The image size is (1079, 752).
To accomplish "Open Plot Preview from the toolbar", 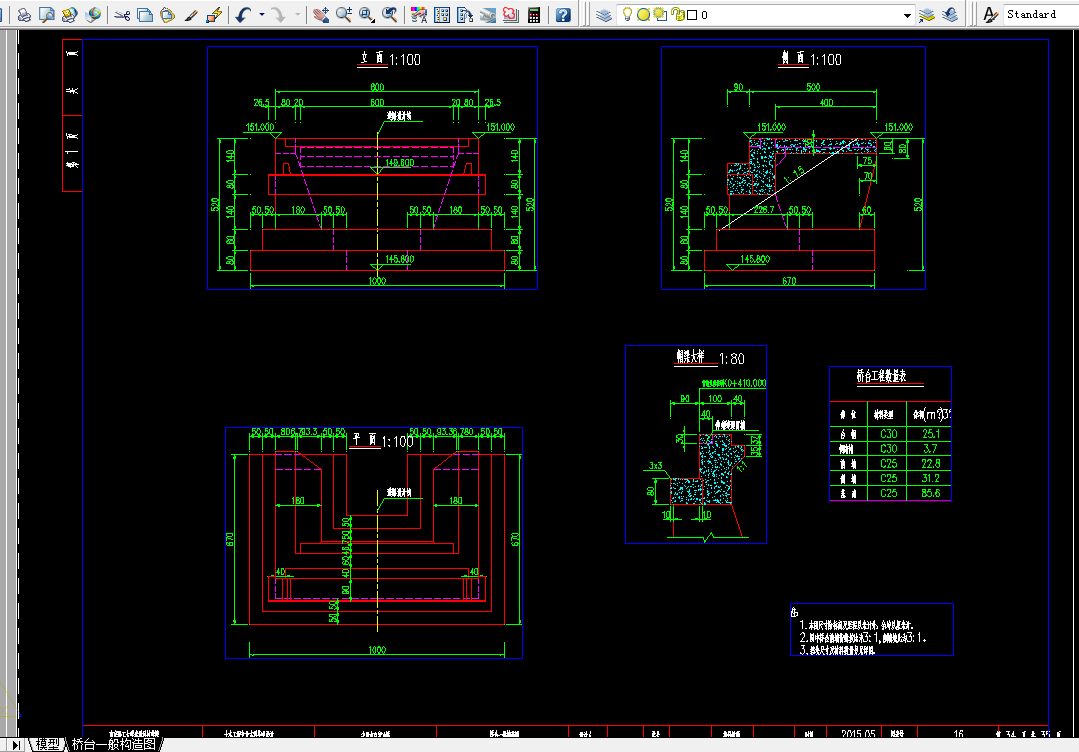I will (47, 14).
